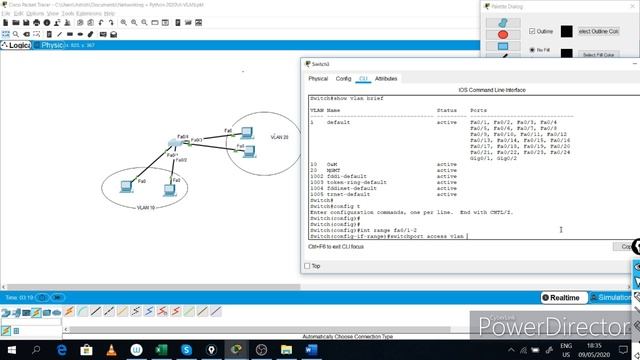
Task: Open the Options menu
Action: point(35,13)
